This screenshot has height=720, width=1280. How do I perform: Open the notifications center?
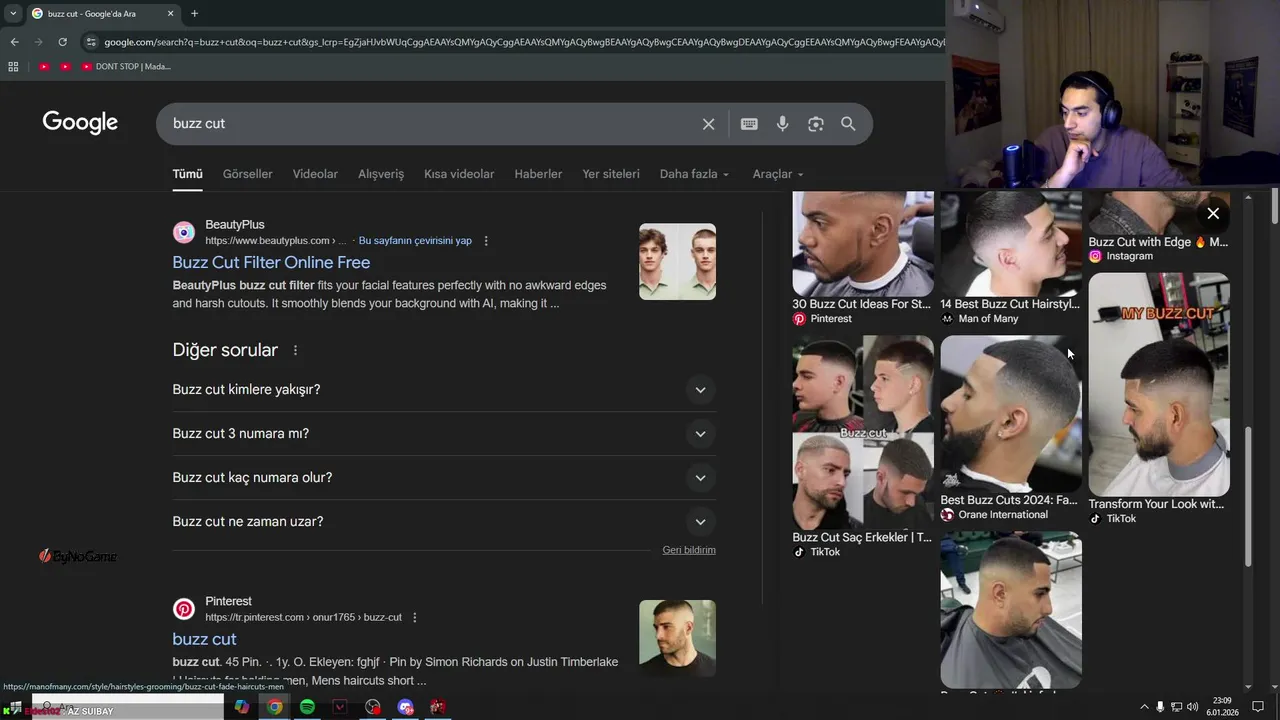pyautogui.click(x=1258, y=707)
